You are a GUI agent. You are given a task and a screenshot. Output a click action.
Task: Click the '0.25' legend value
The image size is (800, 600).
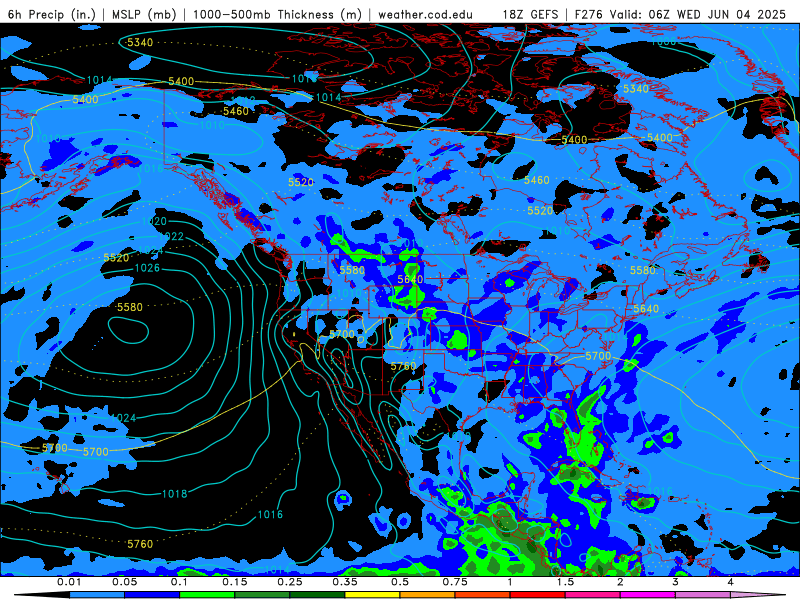290,582
